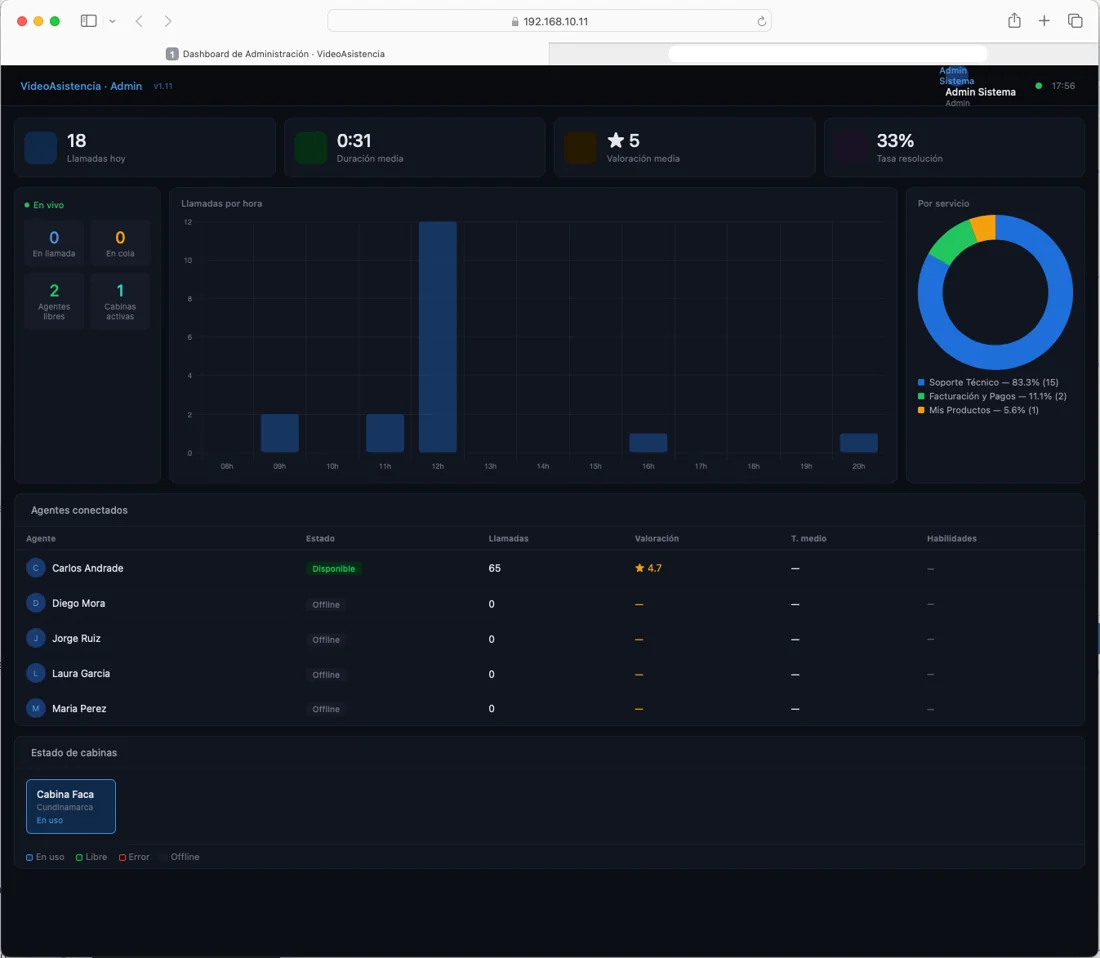Click Diego Mora's Offline badge
Screen dimensions: 1100x958
click(326, 605)
